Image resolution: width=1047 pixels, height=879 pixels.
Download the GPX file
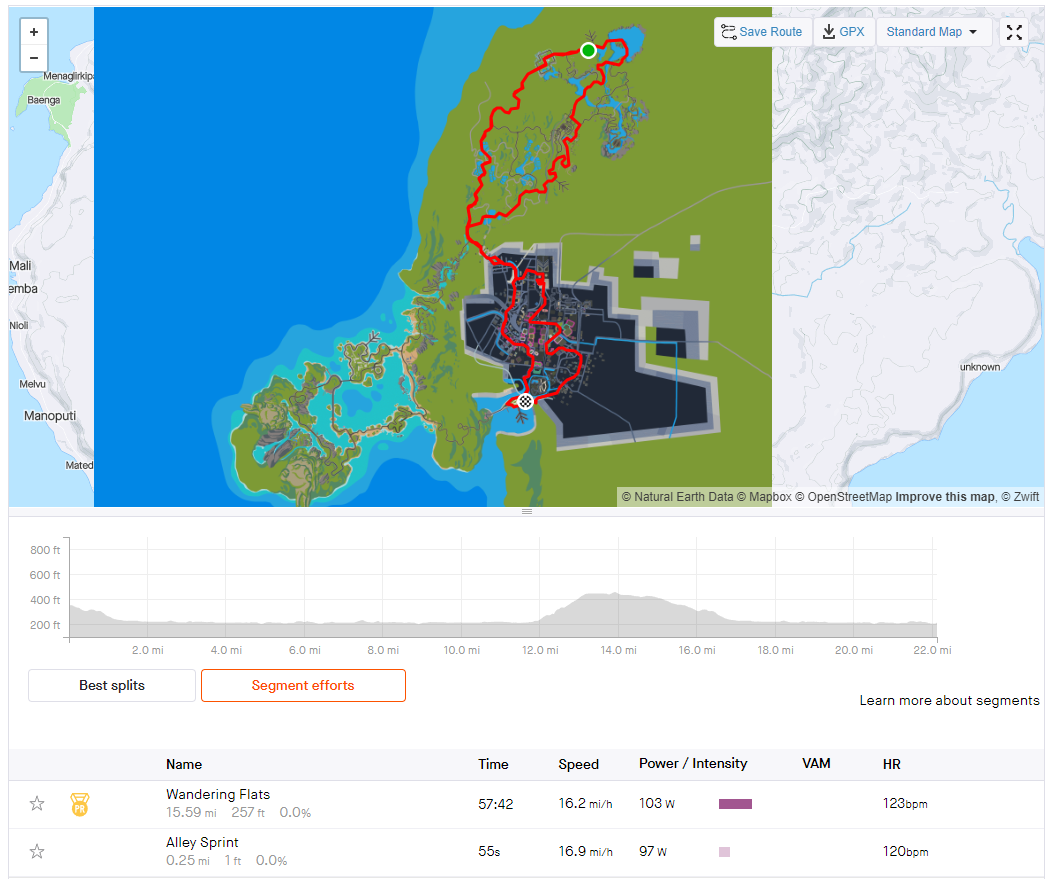click(844, 32)
